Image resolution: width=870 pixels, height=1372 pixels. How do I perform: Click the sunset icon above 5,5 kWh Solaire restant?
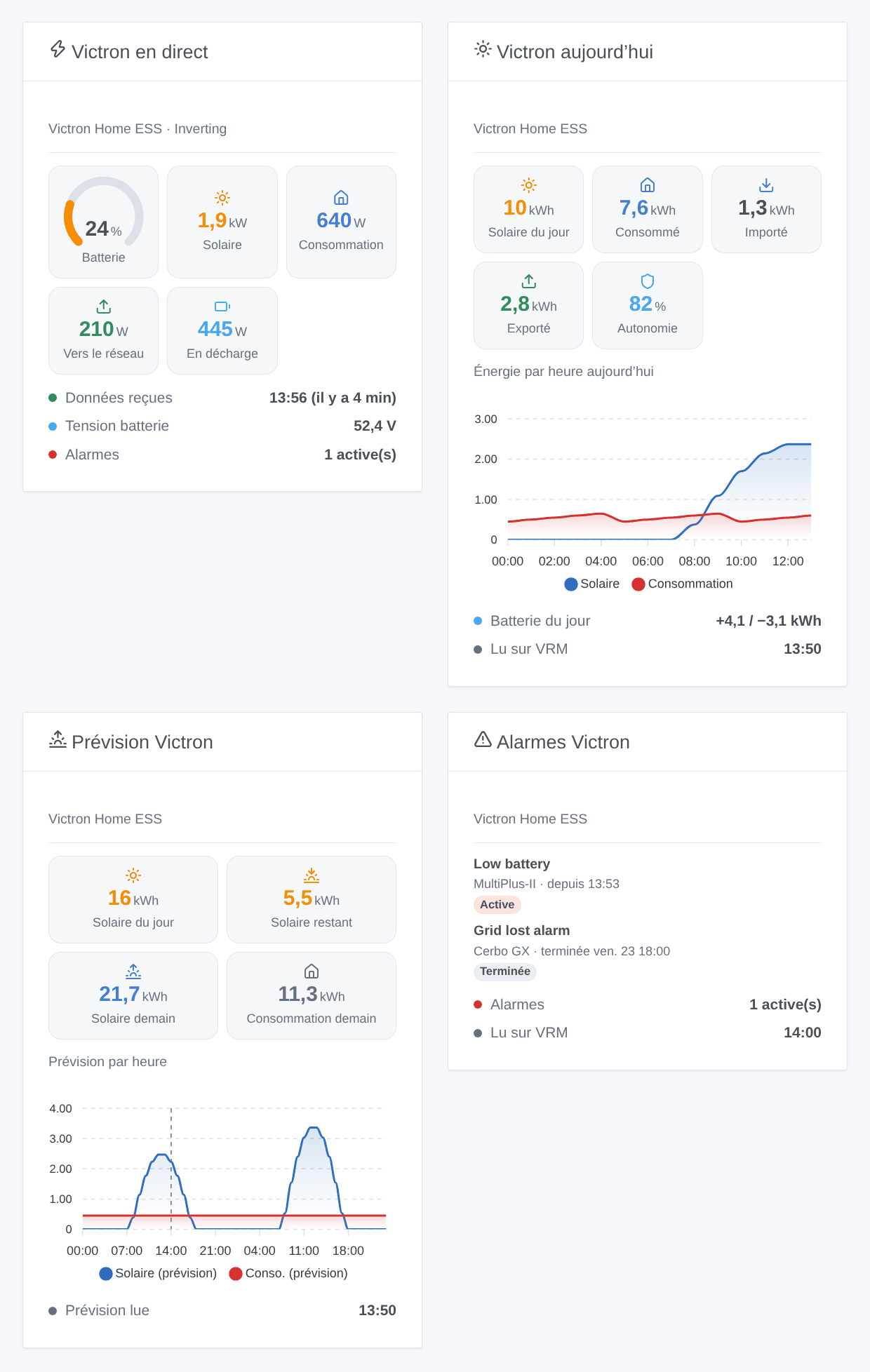(x=312, y=875)
